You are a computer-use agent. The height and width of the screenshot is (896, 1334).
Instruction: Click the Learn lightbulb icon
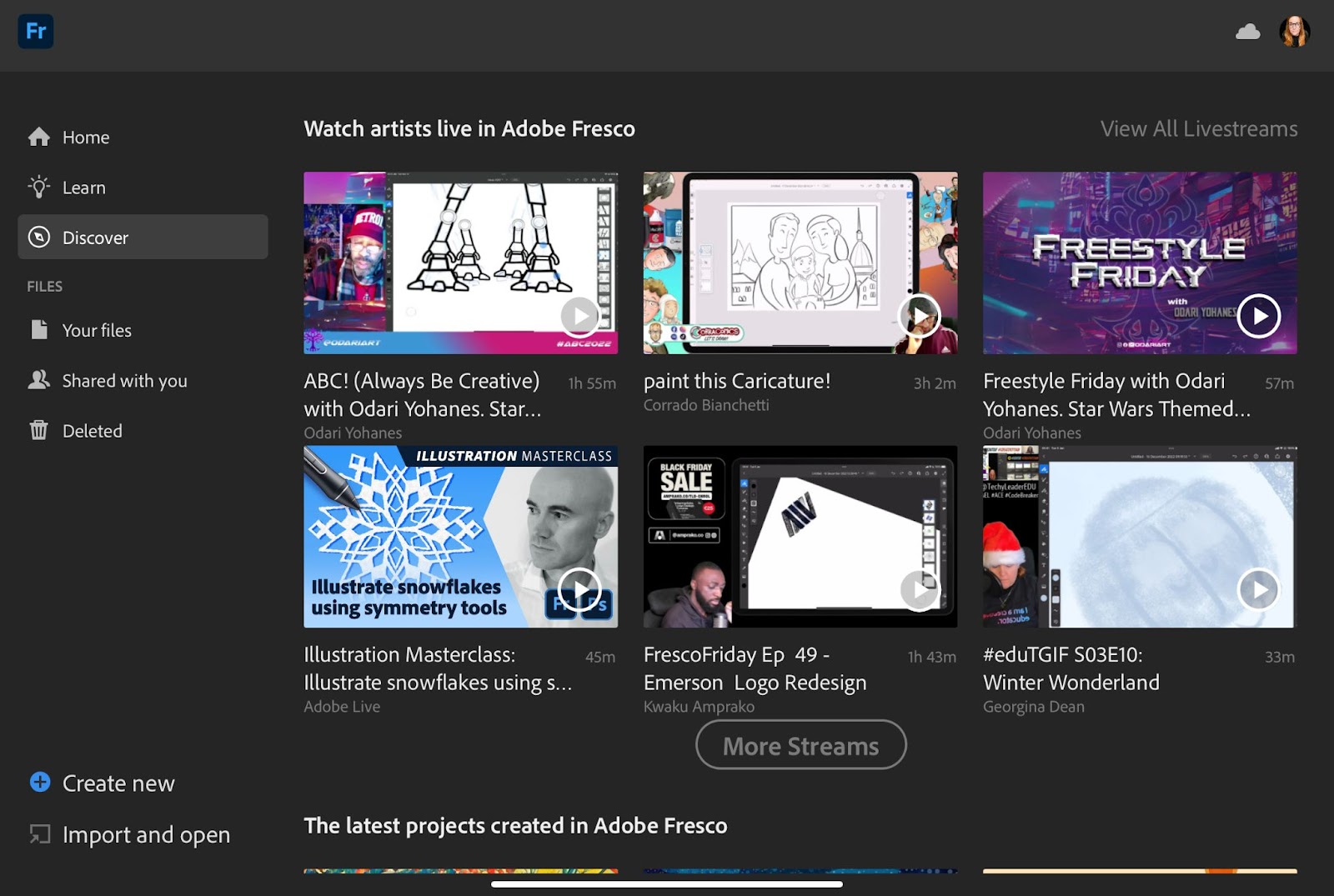pyautogui.click(x=39, y=187)
